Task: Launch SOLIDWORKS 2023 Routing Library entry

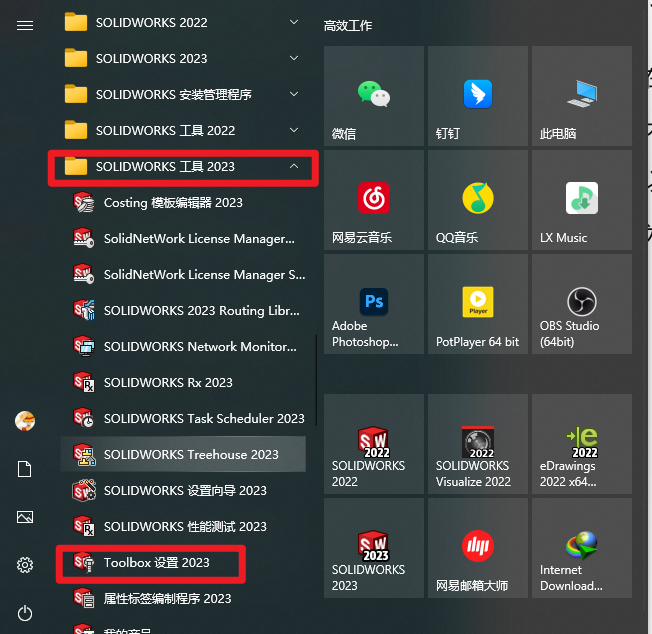Action: click(x=183, y=311)
